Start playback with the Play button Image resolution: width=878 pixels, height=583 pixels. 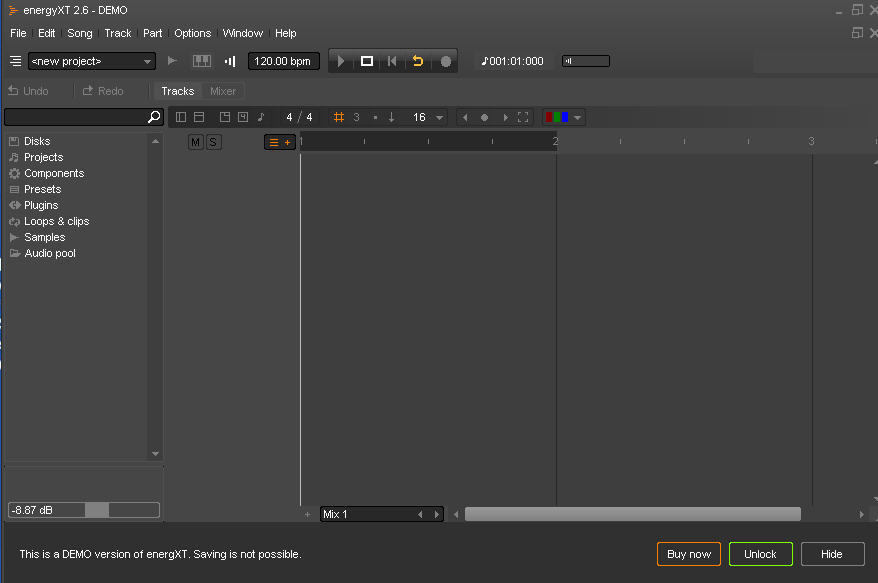(340, 61)
